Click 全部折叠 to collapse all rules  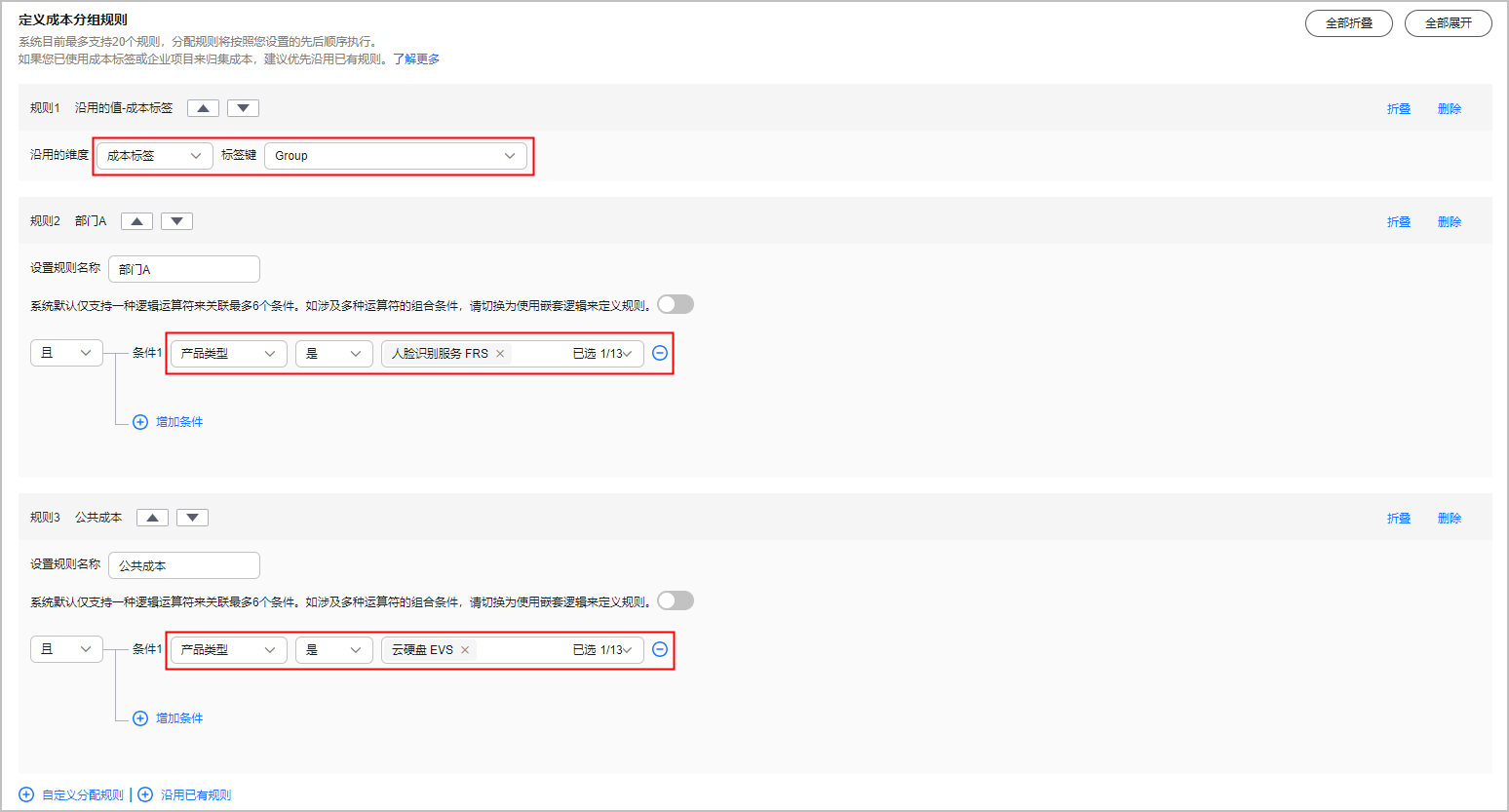(x=1348, y=23)
